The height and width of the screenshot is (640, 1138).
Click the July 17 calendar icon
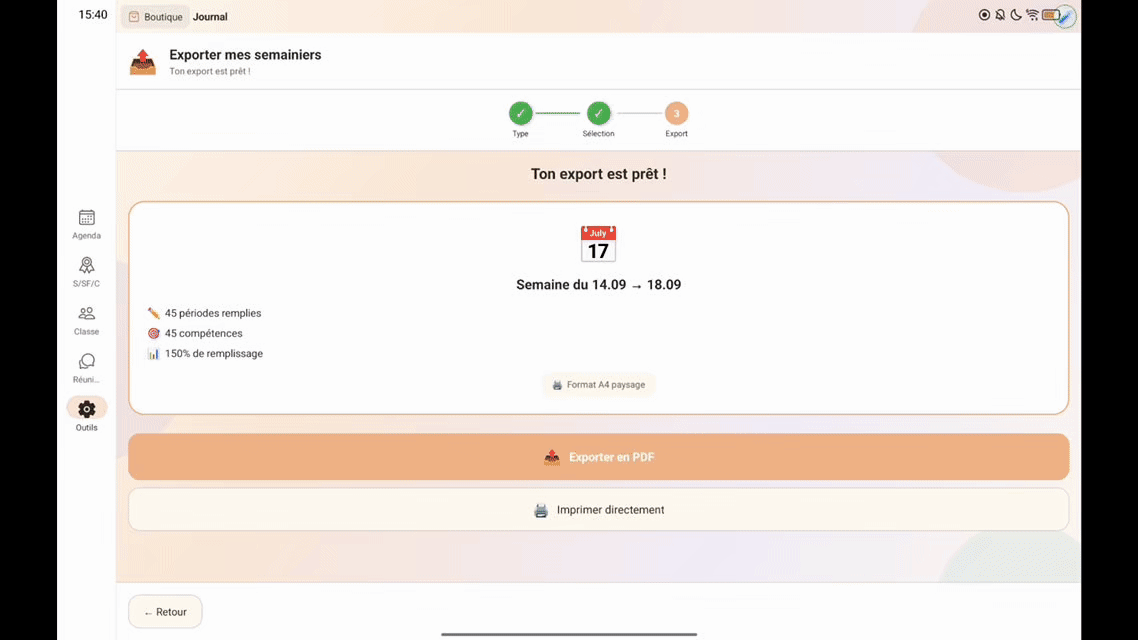pyautogui.click(x=598, y=242)
